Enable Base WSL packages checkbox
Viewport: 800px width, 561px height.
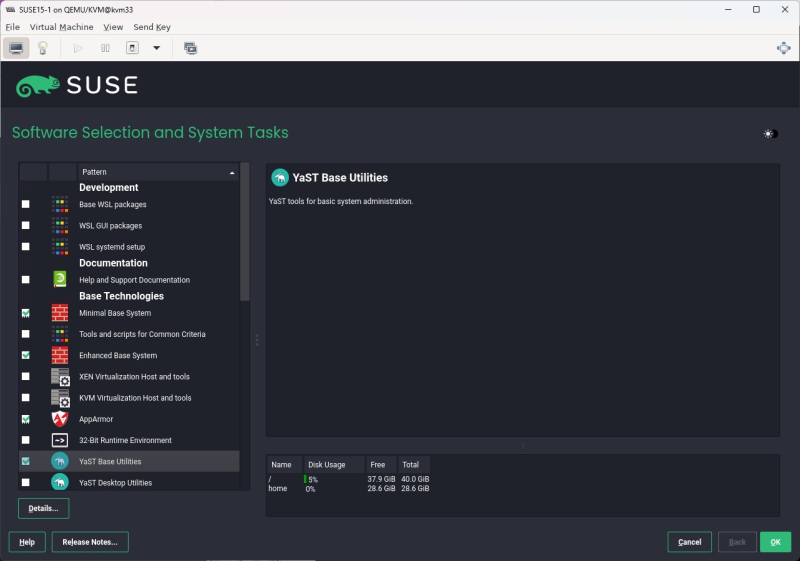[x=26, y=205]
